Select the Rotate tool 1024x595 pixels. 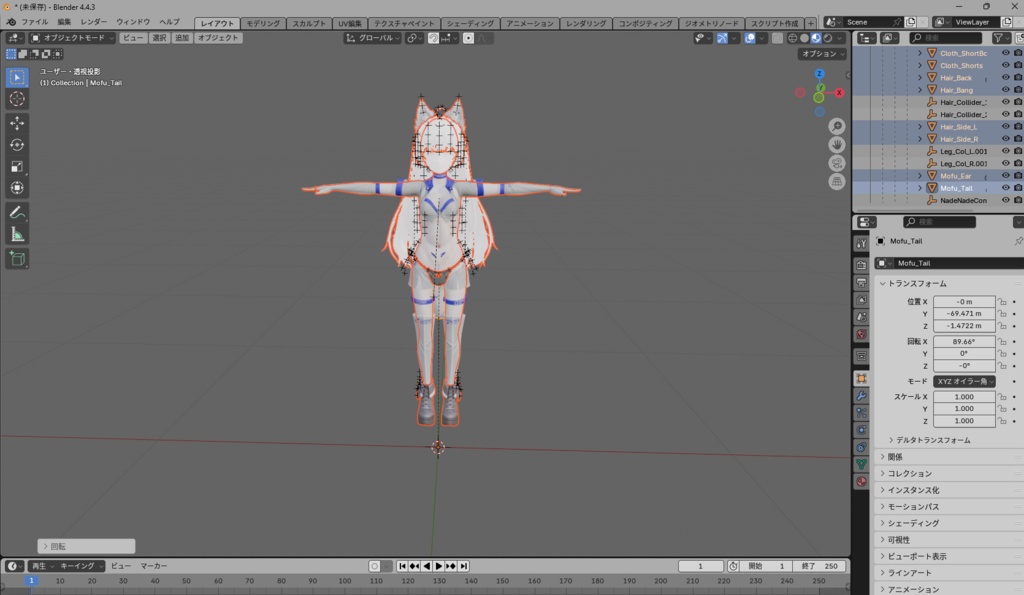pos(17,145)
